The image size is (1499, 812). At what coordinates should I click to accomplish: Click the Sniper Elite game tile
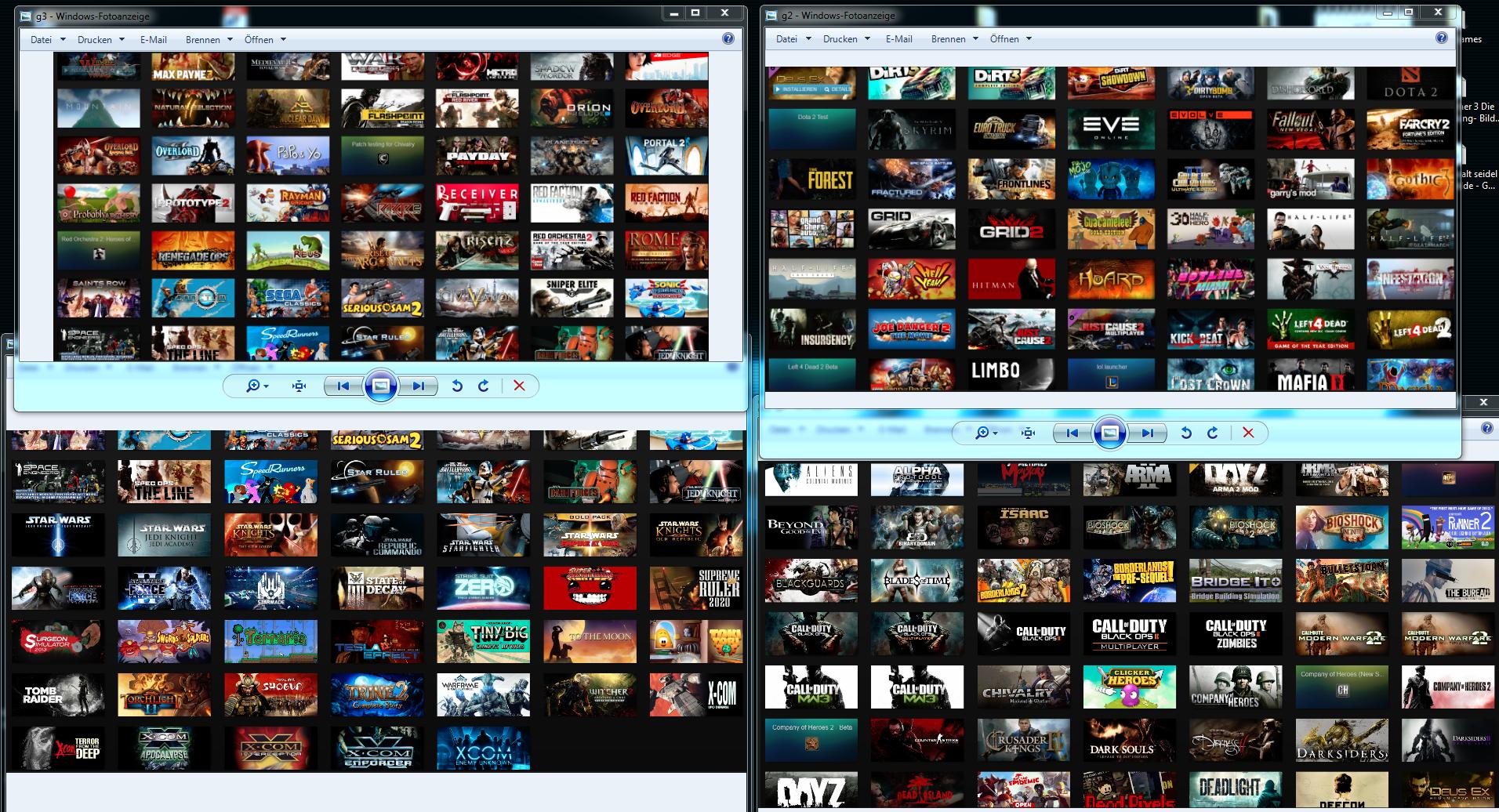tap(572, 298)
